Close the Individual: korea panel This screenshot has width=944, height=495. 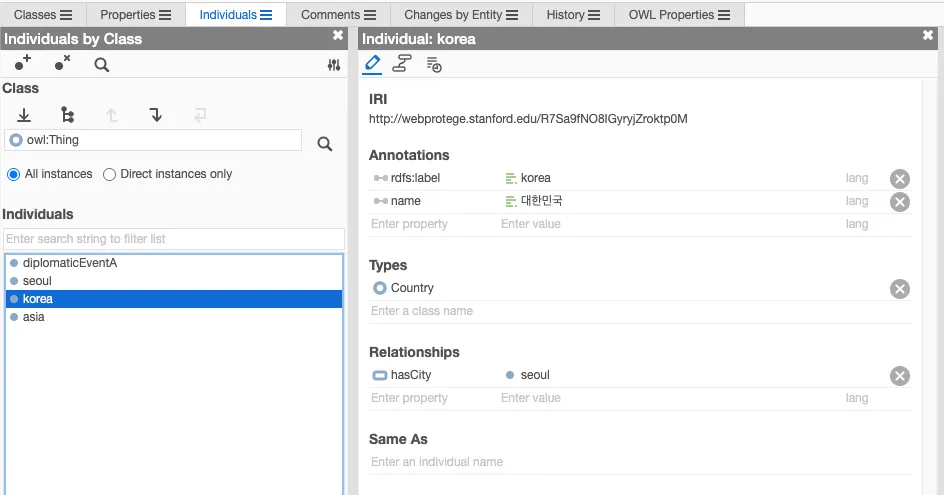tap(928, 36)
